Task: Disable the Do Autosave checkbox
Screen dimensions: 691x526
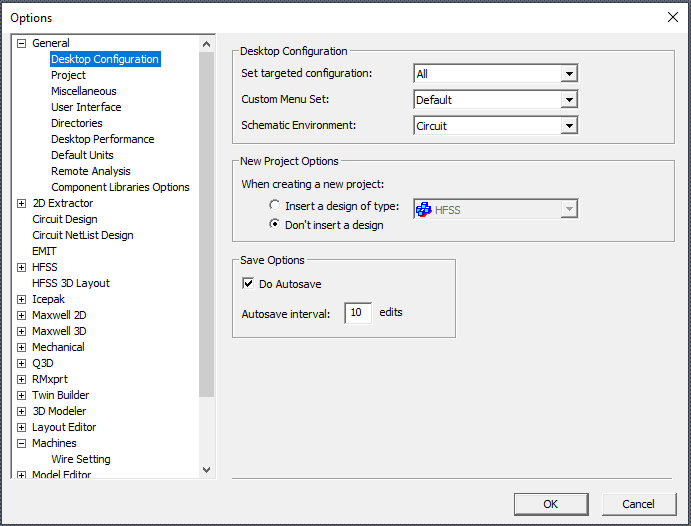Action: pos(248,284)
